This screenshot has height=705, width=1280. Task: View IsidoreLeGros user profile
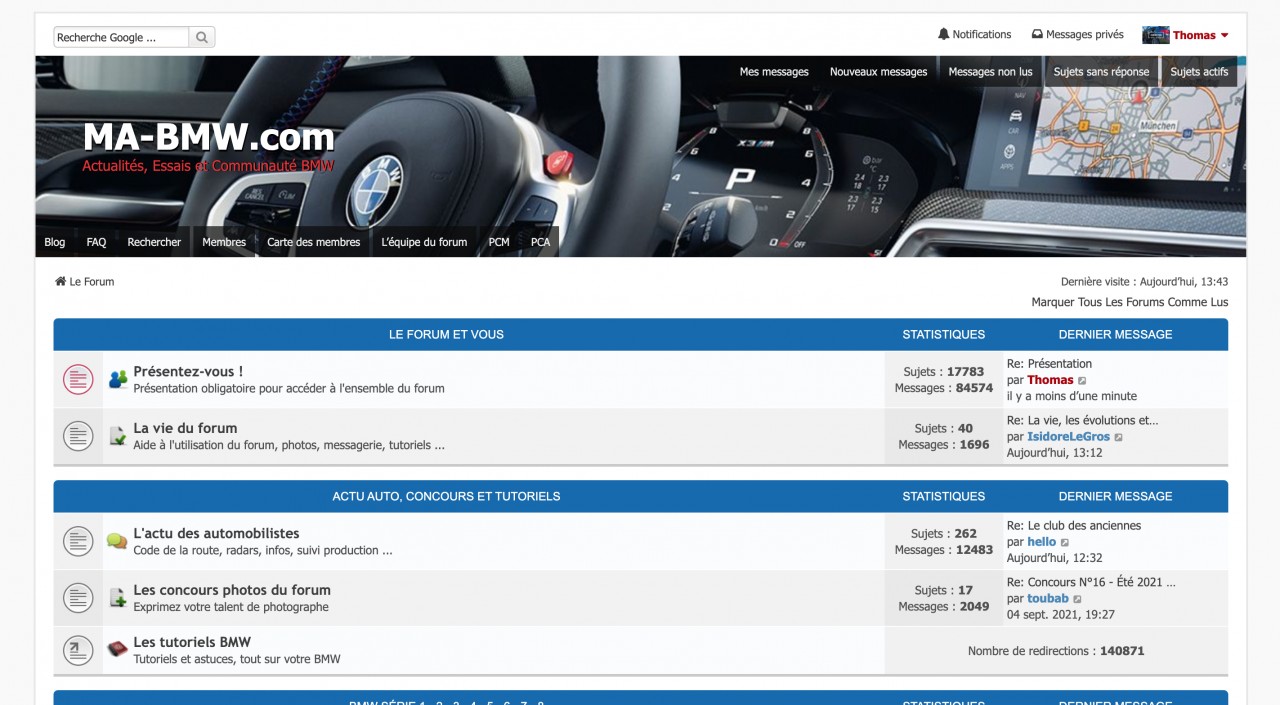click(x=1068, y=437)
